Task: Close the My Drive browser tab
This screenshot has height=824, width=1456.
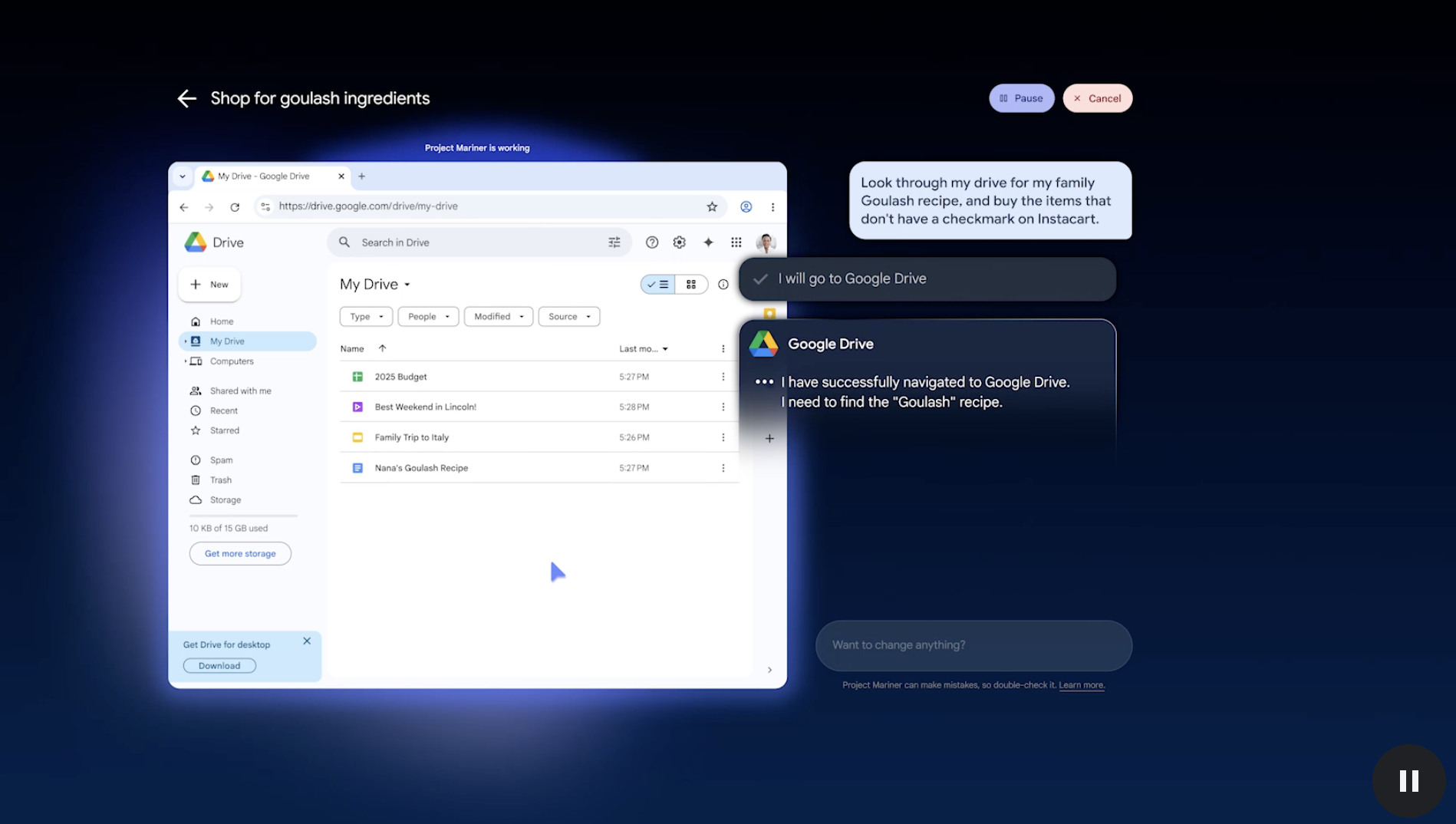Action: click(x=341, y=176)
